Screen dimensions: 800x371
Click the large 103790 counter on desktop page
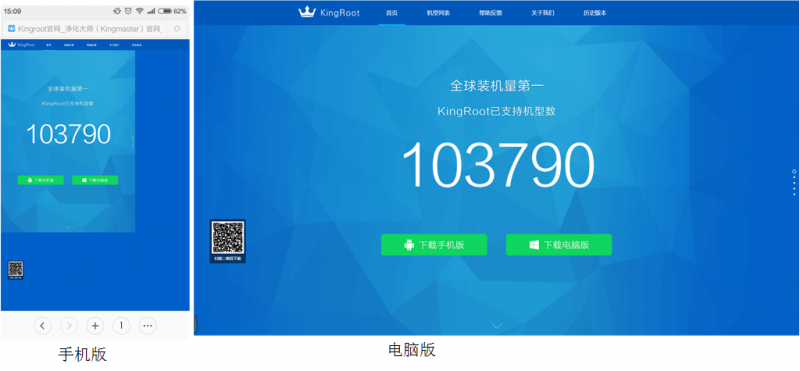coord(498,165)
